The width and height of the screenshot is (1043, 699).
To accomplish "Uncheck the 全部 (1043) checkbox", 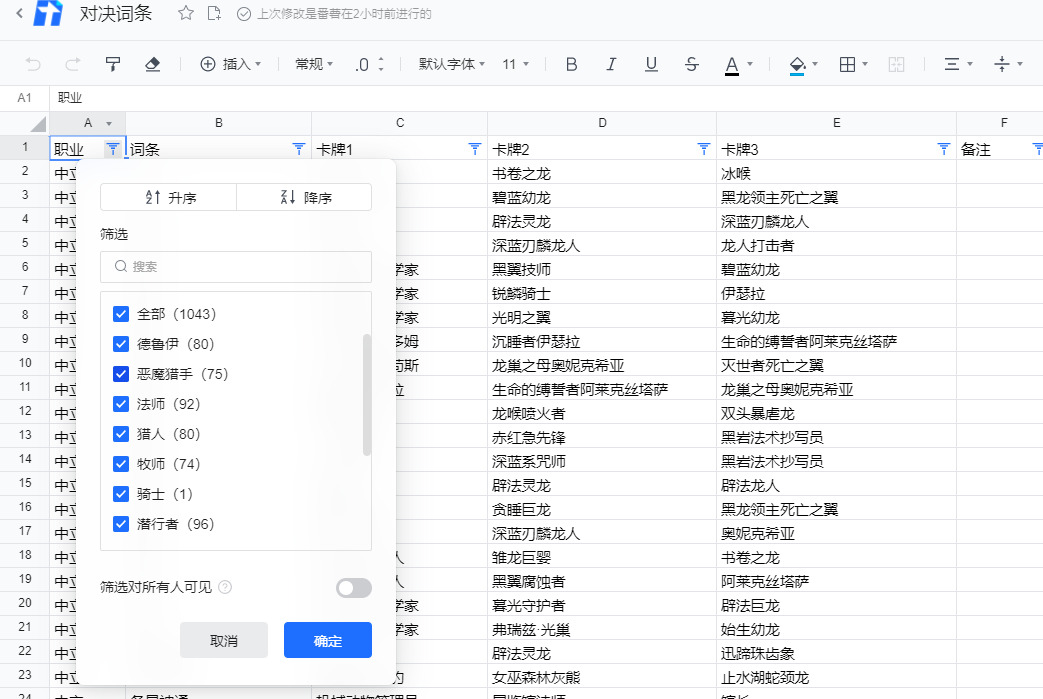I will click(121, 314).
